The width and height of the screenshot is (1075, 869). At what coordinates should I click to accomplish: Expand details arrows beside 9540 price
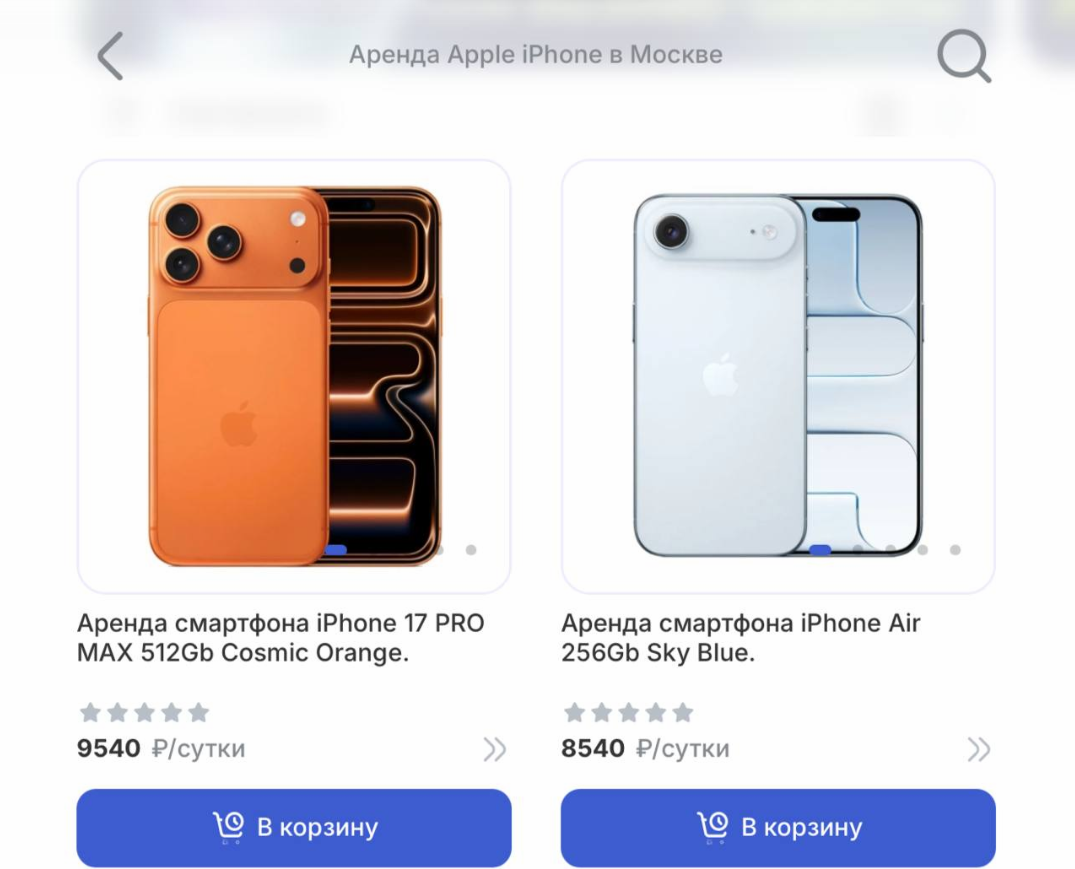tap(494, 749)
